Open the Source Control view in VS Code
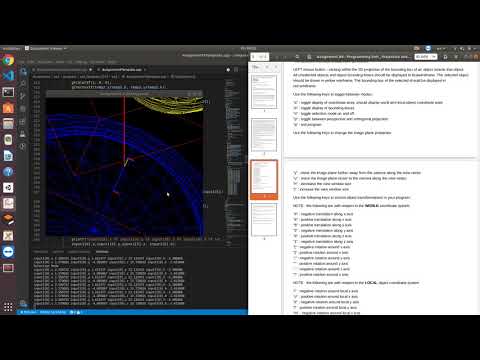 (23, 96)
